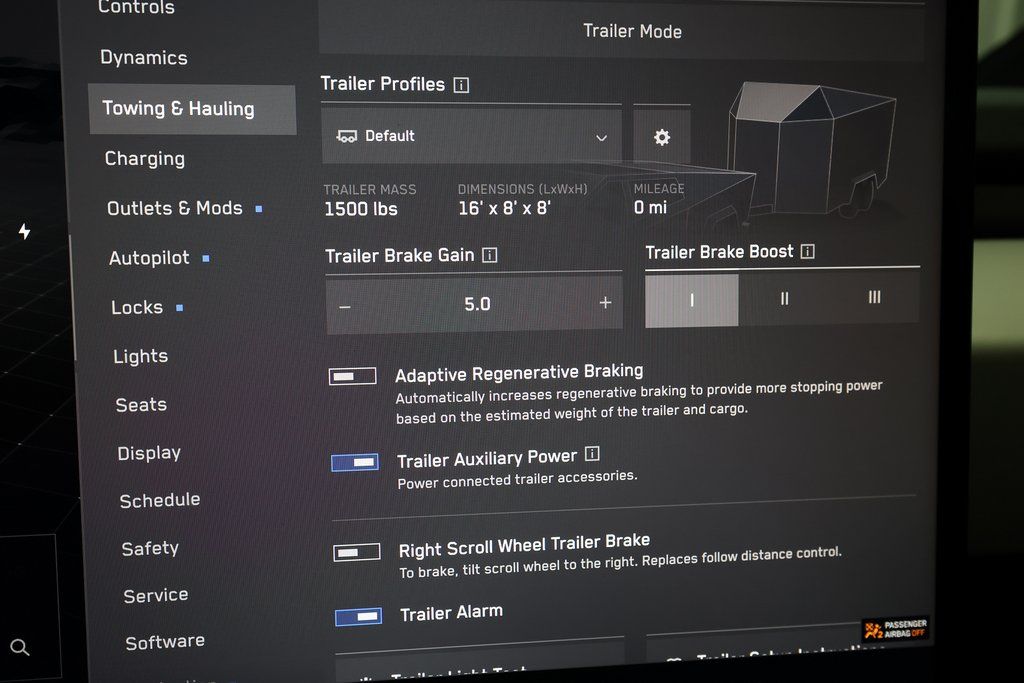The height and width of the screenshot is (683, 1024).
Task: Go to Autopilot settings
Action: click(149, 258)
